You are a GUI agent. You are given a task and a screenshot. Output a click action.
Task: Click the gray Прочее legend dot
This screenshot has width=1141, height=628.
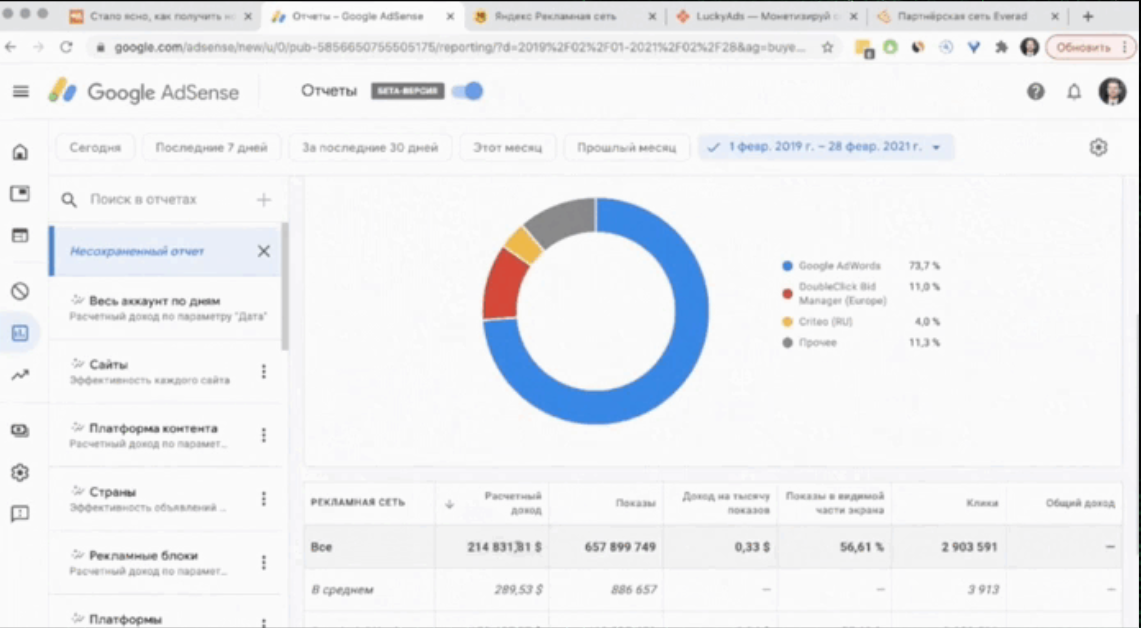pyautogui.click(x=787, y=343)
